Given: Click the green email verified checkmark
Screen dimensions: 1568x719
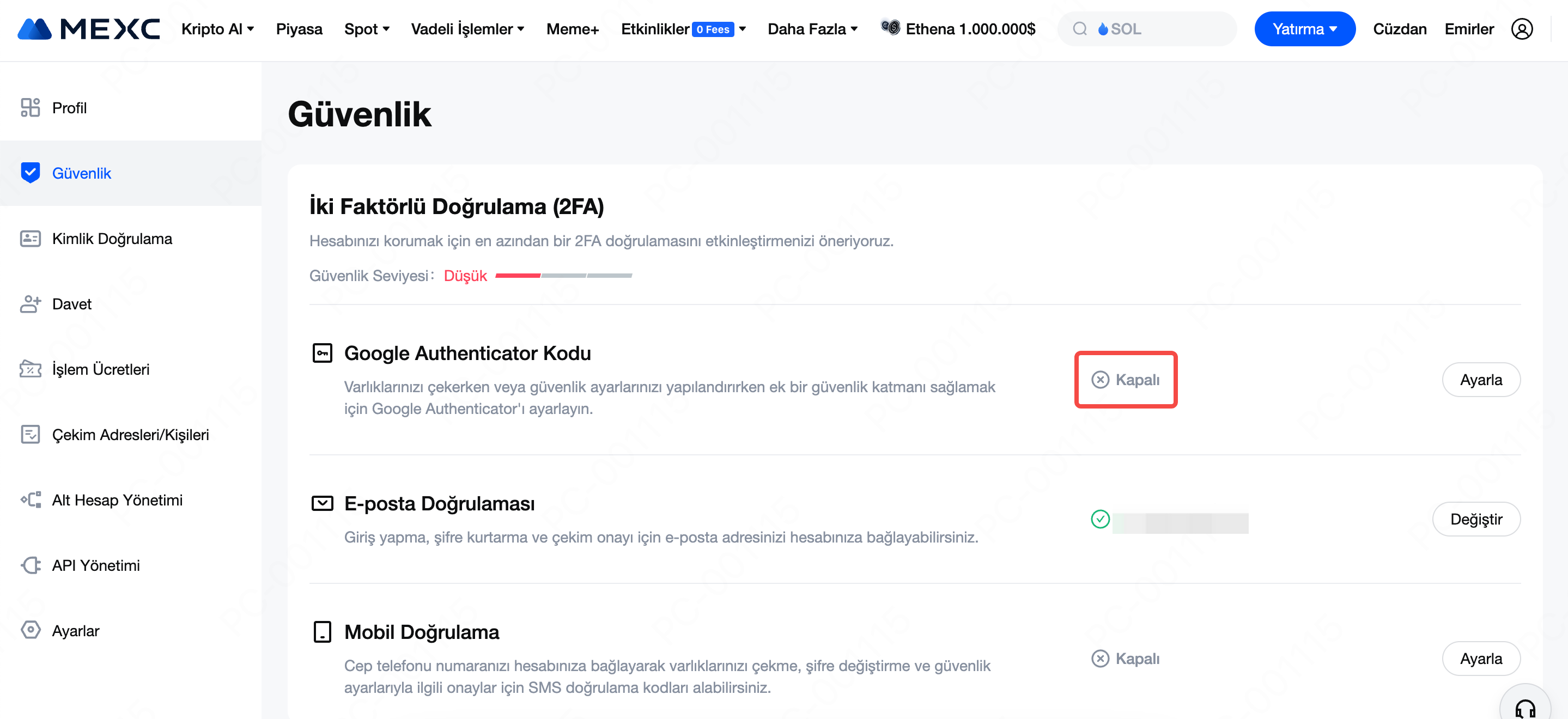Looking at the screenshot, I should [x=1100, y=519].
